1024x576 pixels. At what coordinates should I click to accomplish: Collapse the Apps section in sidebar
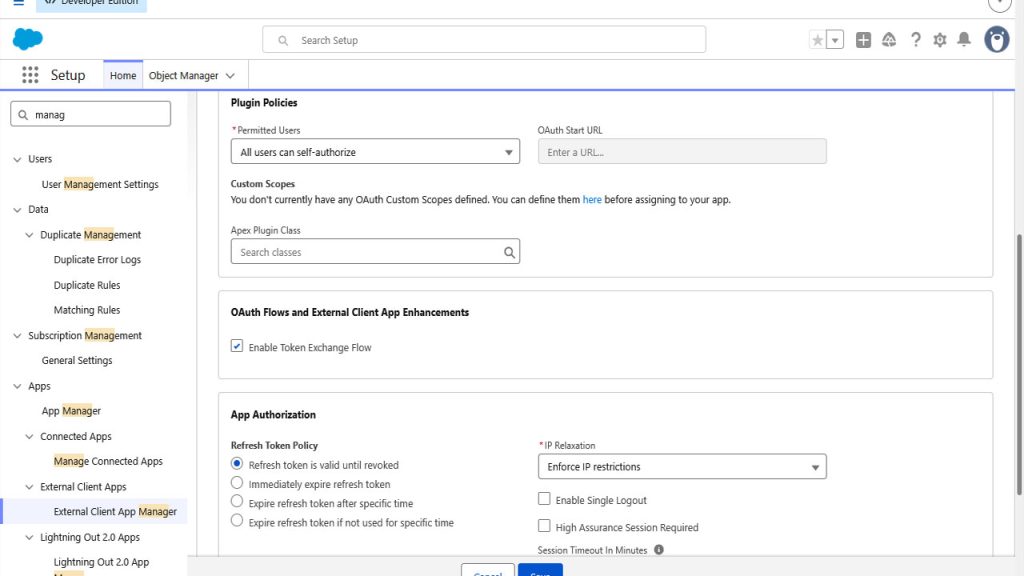coord(17,387)
